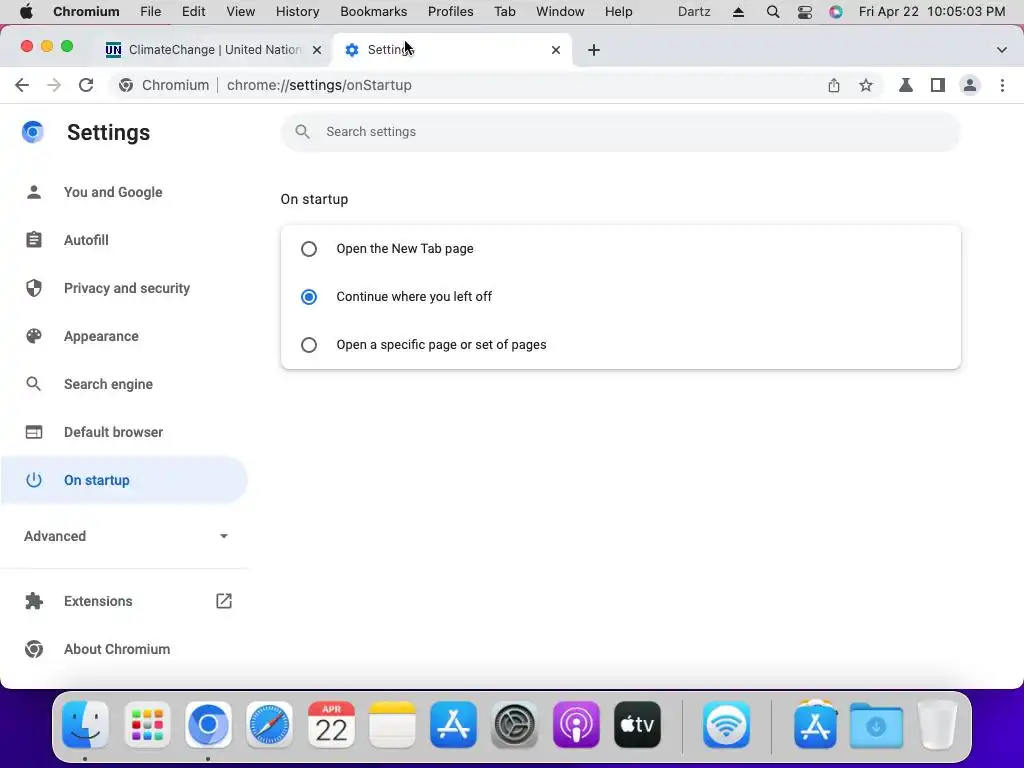The width and height of the screenshot is (1024, 768).
Task: Open the File menu
Action: (x=150, y=12)
